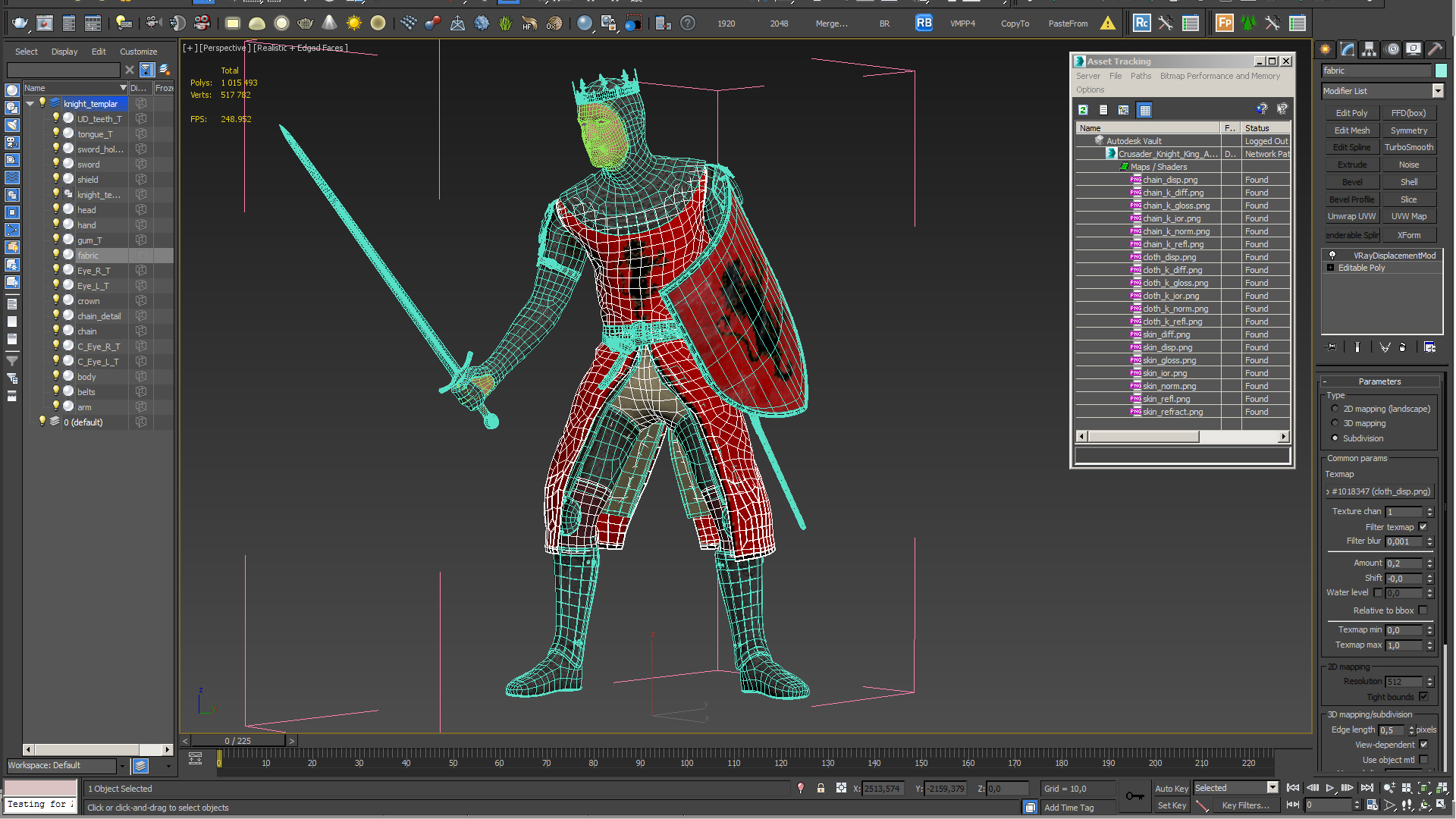Viewport: 1456px width, 819px height.
Task: Click the green trees Forest icon
Action: 1248,24
